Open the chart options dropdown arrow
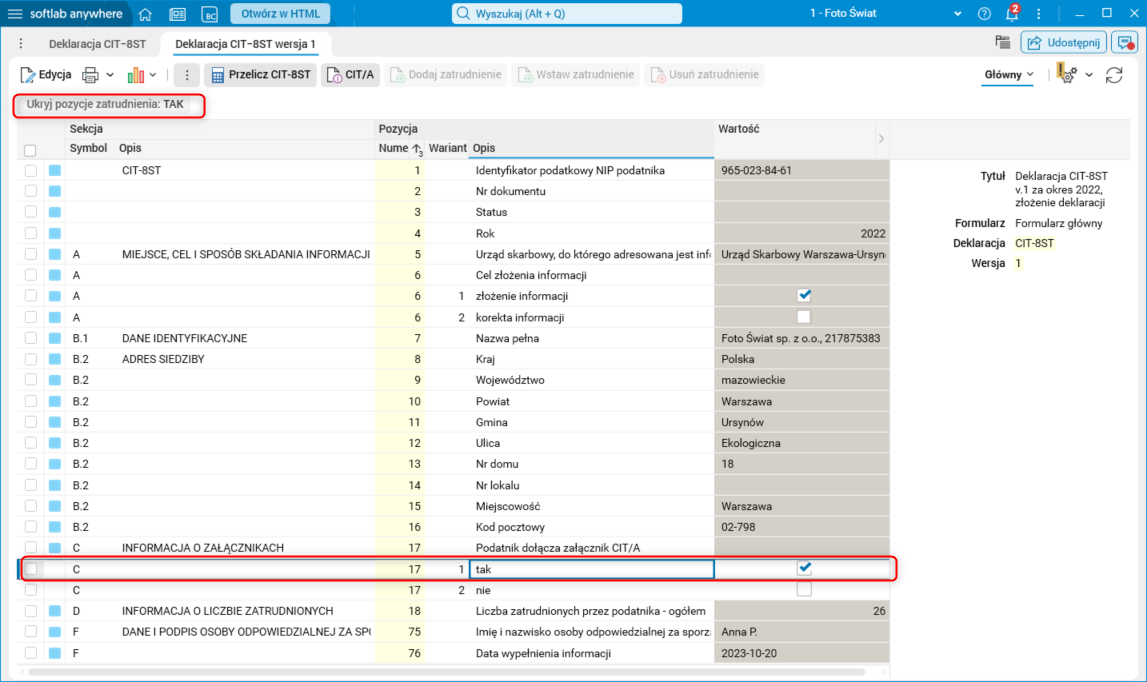Viewport: 1147px width, 682px height. click(x=153, y=75)
